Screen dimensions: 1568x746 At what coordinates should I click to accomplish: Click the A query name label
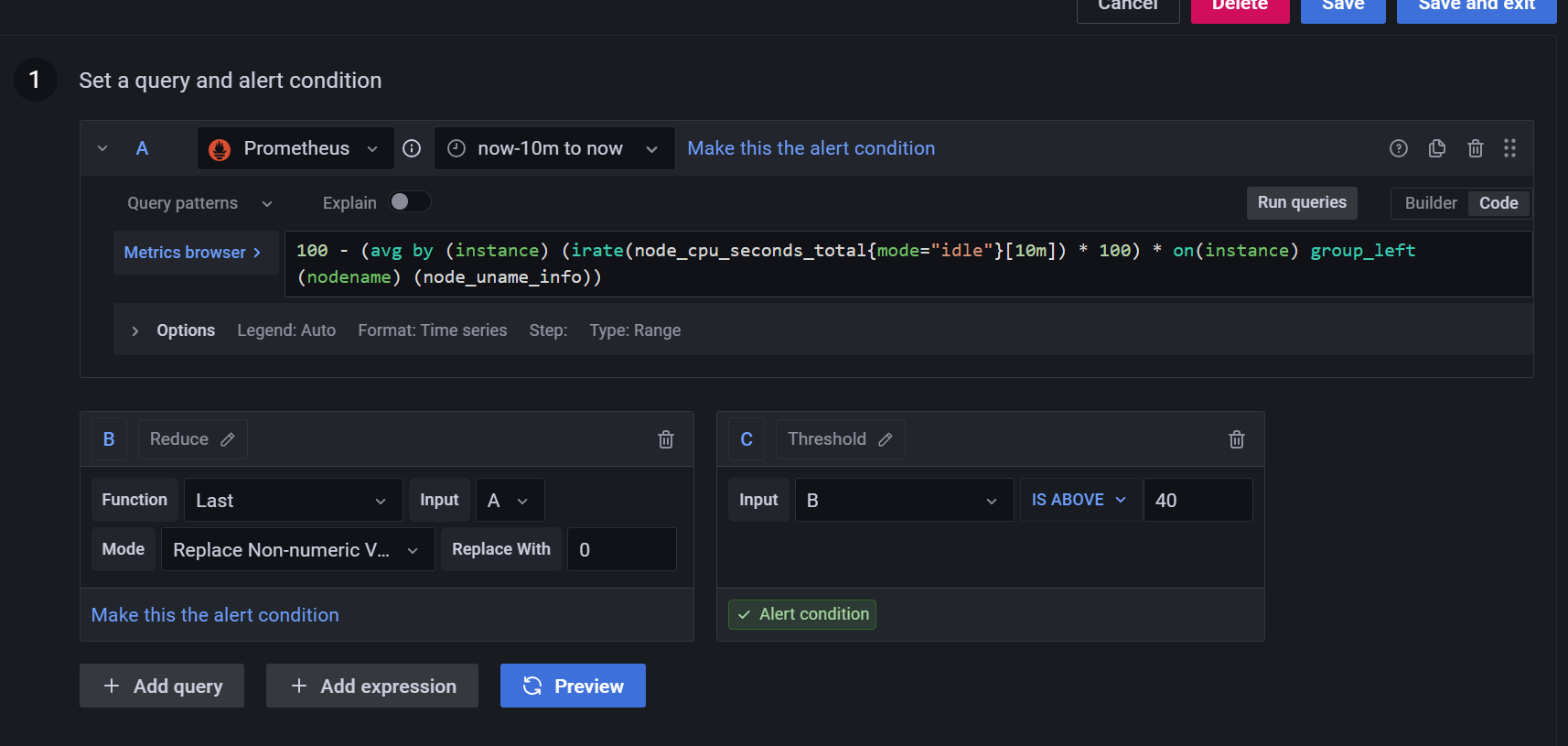tap(142, 148)
